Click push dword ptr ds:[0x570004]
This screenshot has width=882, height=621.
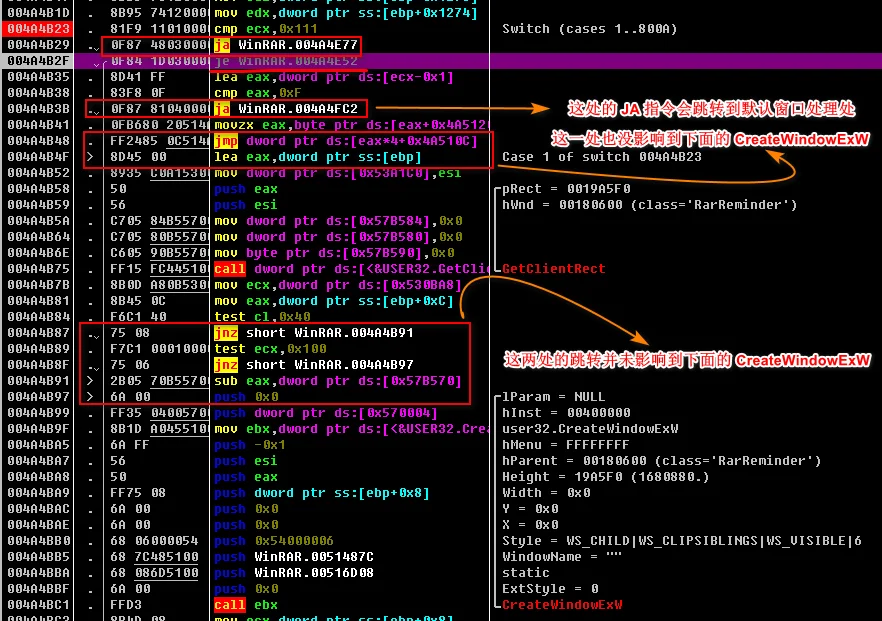tap(326, 413)
